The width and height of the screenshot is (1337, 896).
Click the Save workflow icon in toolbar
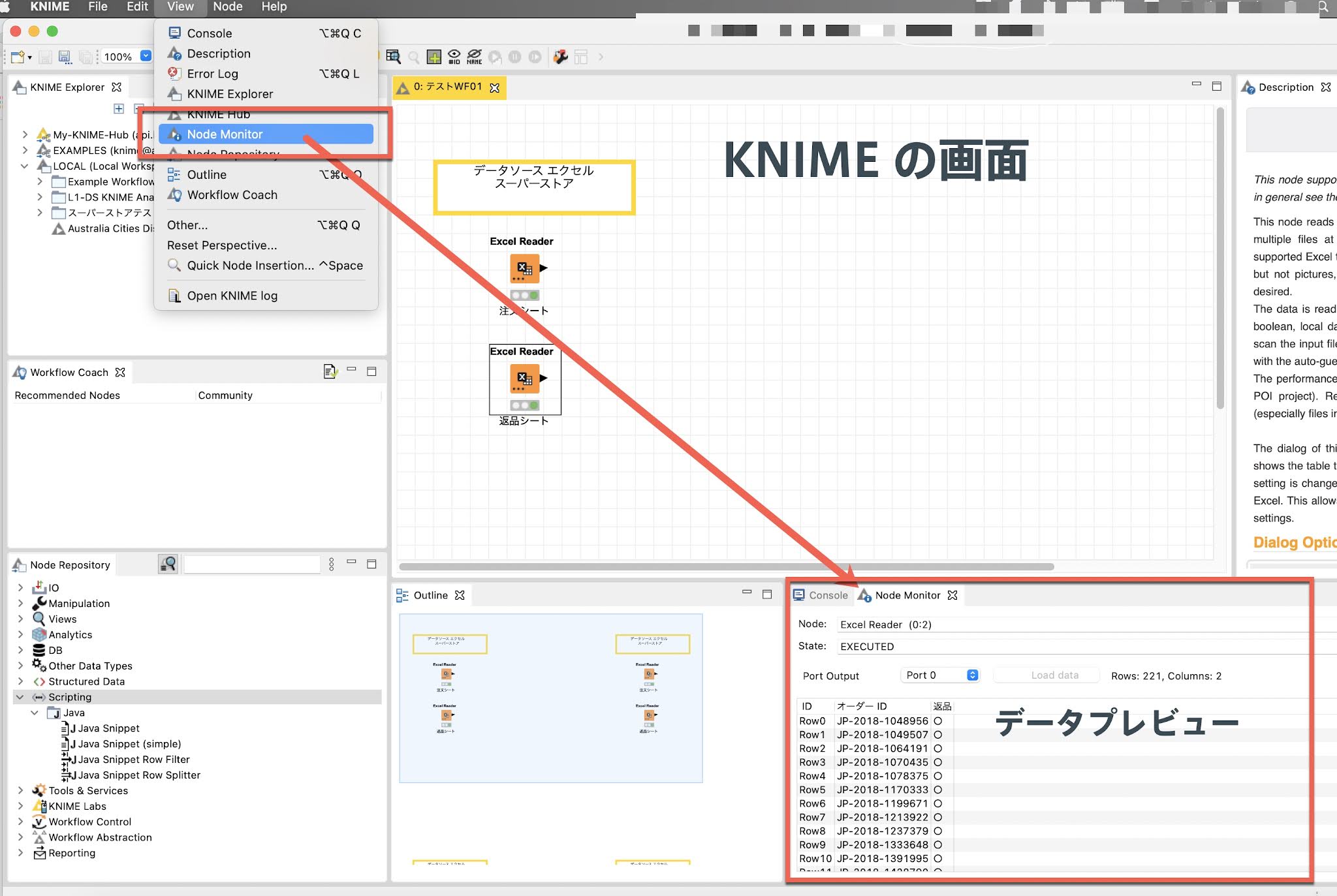[x=45, y=57]
